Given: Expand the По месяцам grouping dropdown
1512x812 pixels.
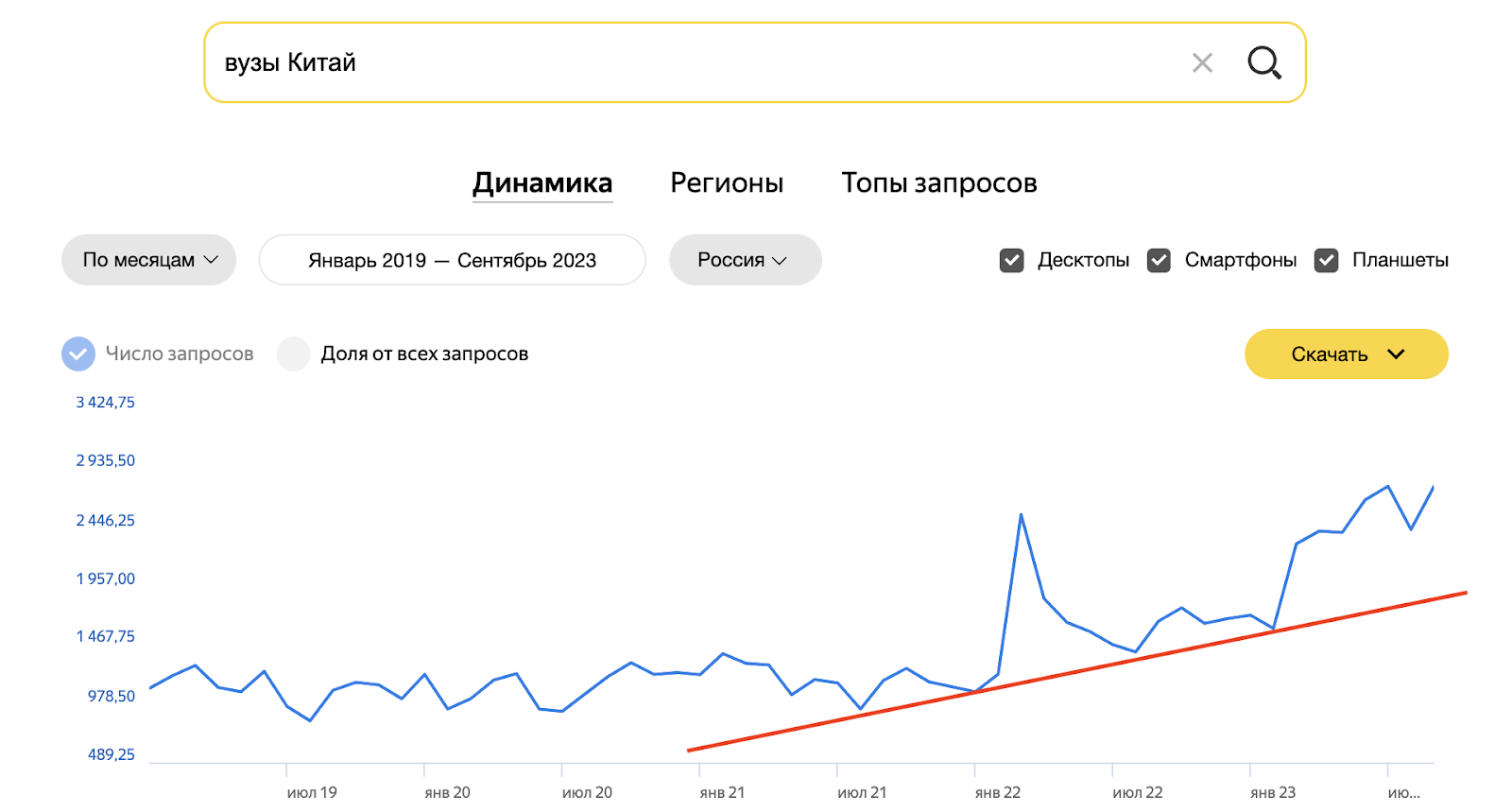Looking at the screenshot, I should (x=149, y=260).
